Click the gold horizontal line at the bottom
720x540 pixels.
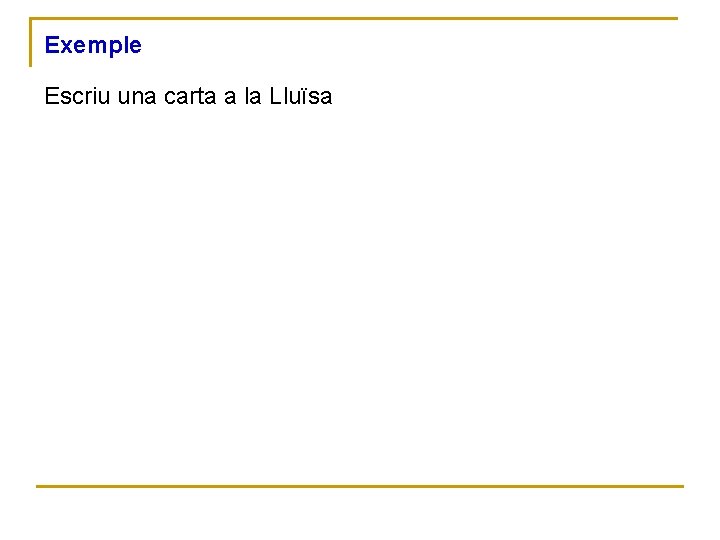click(x=360, y=486)
